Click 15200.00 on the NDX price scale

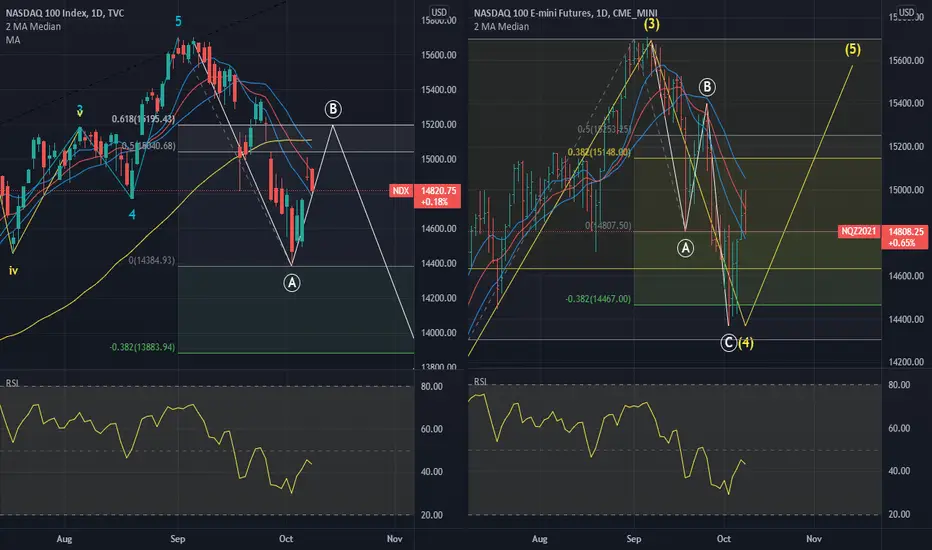coord(439,124)
